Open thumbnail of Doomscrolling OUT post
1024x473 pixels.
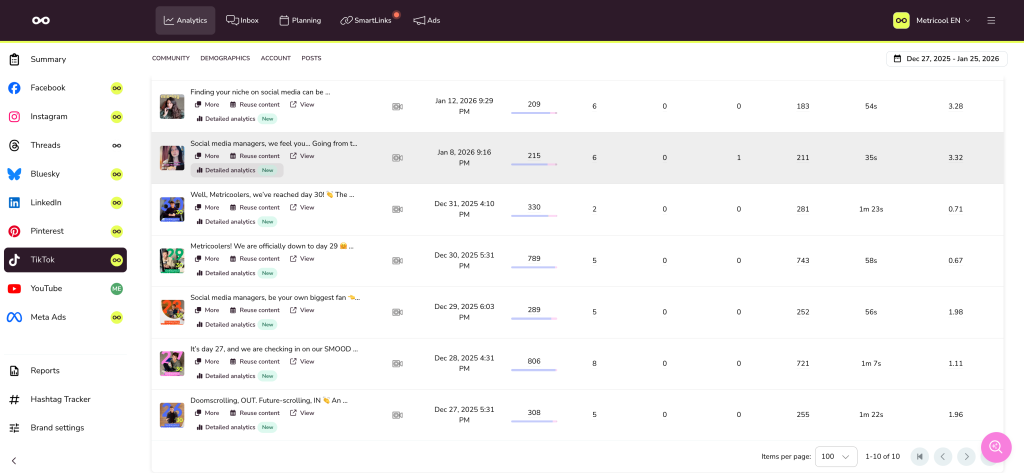pos(172,413)
